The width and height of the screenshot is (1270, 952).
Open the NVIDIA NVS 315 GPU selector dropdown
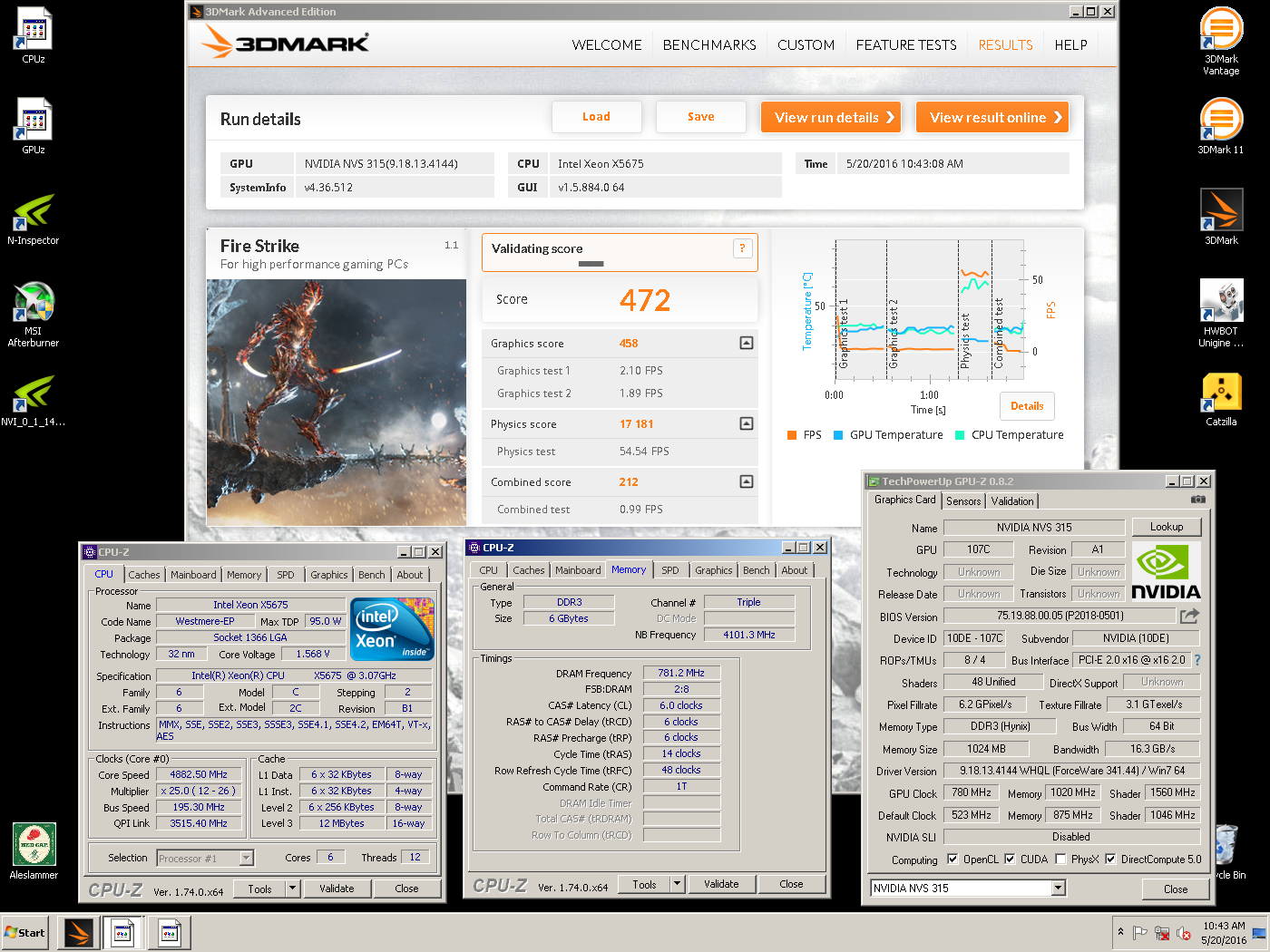point(1059,889)
